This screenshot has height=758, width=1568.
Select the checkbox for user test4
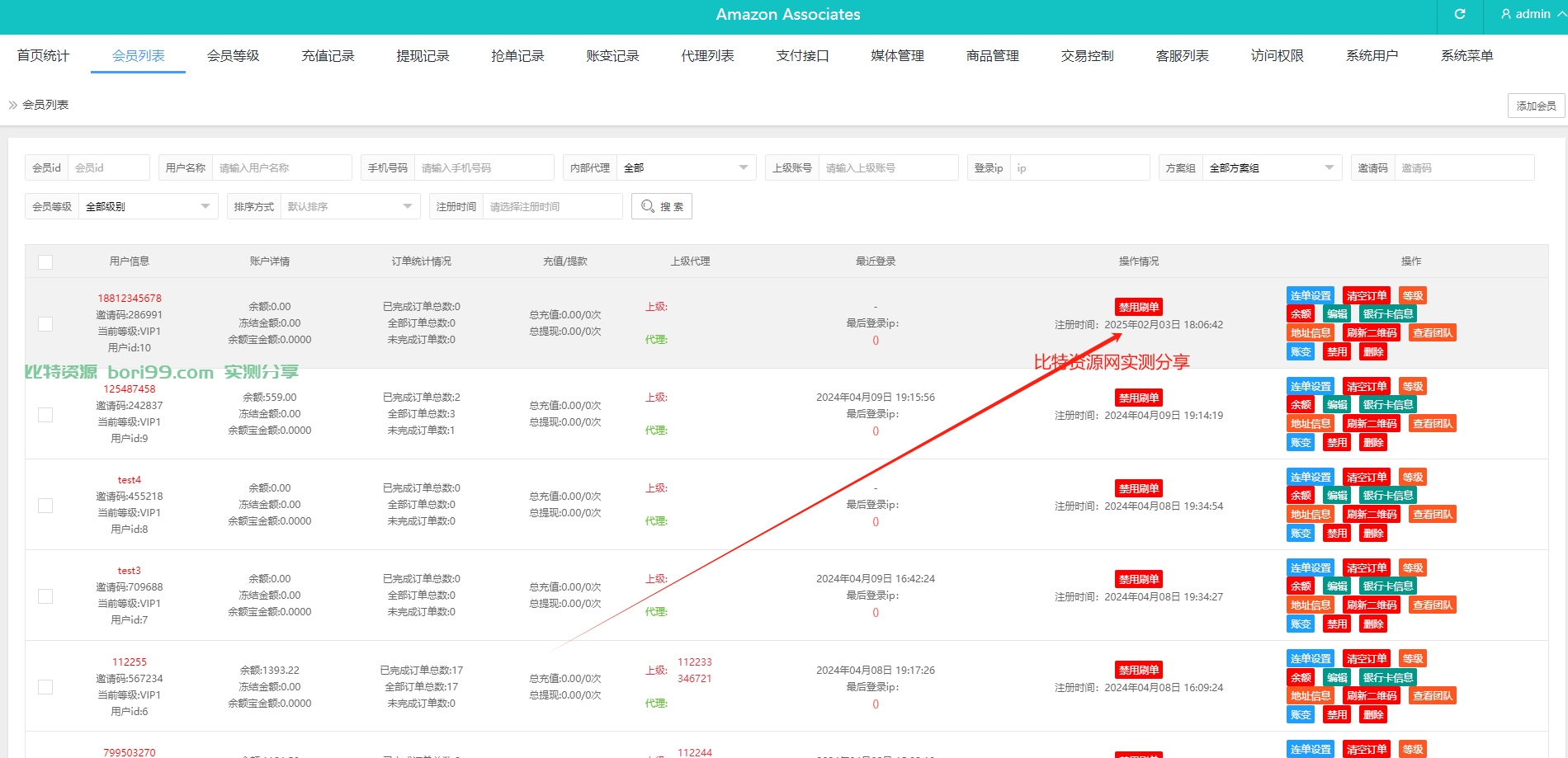(x=45, y=505)
